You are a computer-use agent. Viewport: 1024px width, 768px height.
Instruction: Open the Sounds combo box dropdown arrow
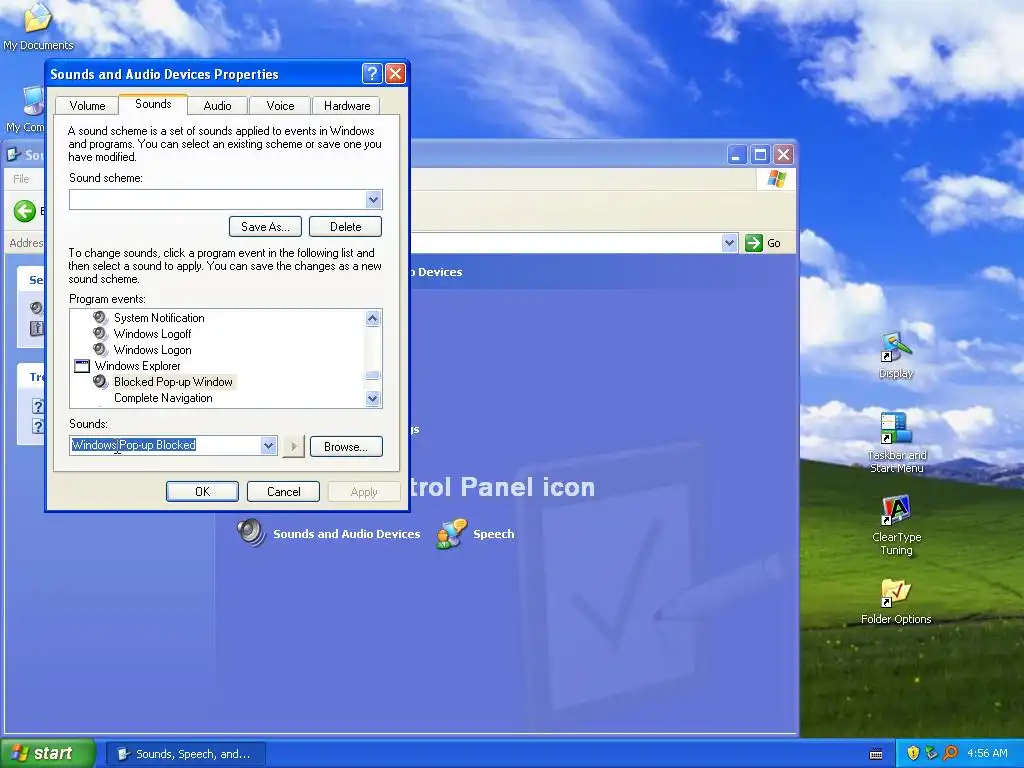(268, 446)
